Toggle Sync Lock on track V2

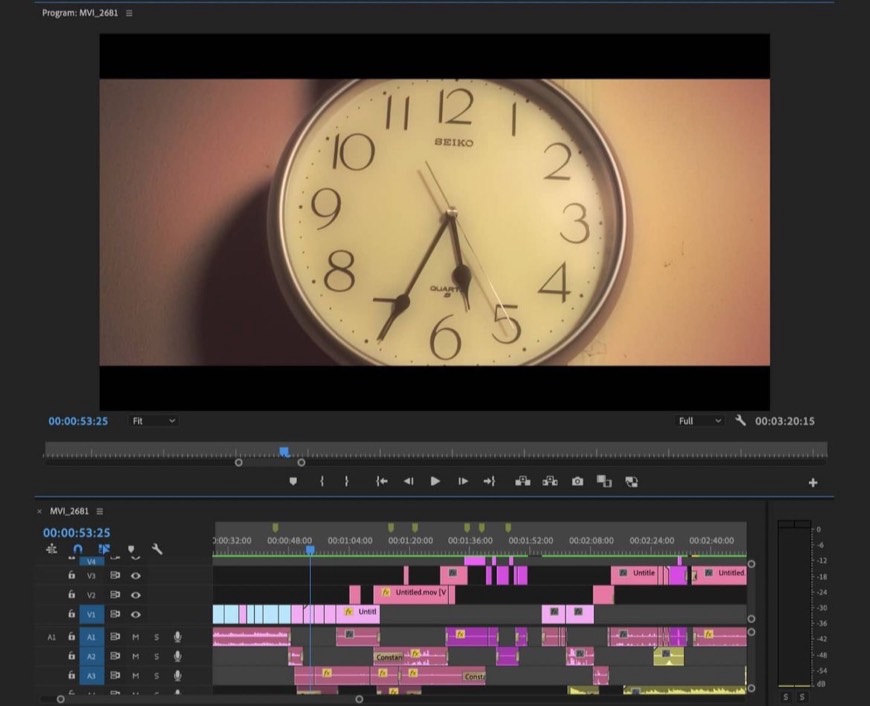(115, 594)
